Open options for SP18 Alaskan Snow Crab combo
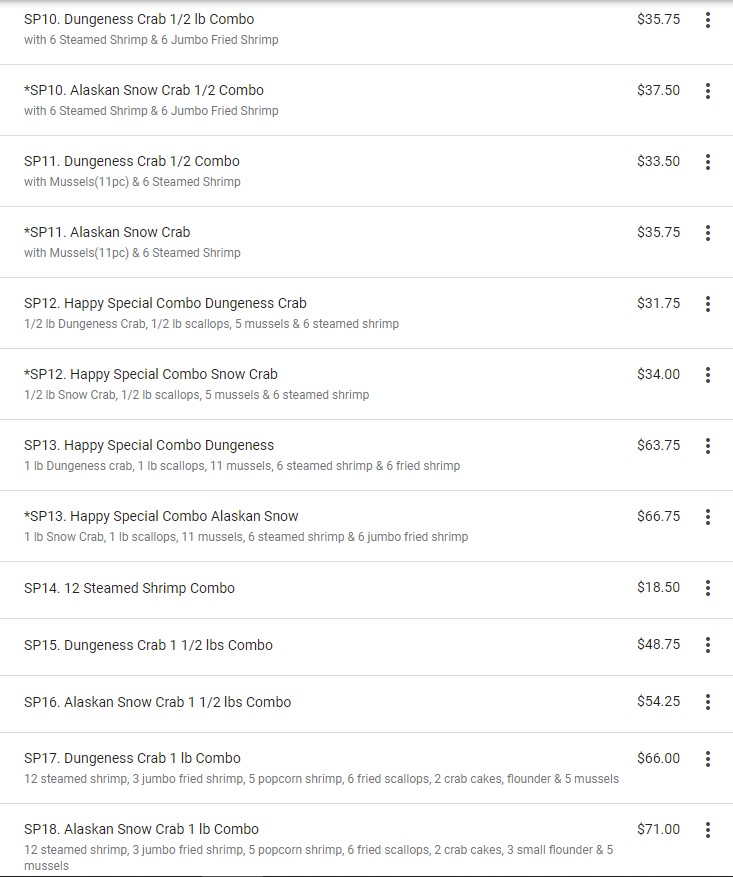Image resolution: width=733 pixels, height=877 pixels. click(x=708, y=830)
